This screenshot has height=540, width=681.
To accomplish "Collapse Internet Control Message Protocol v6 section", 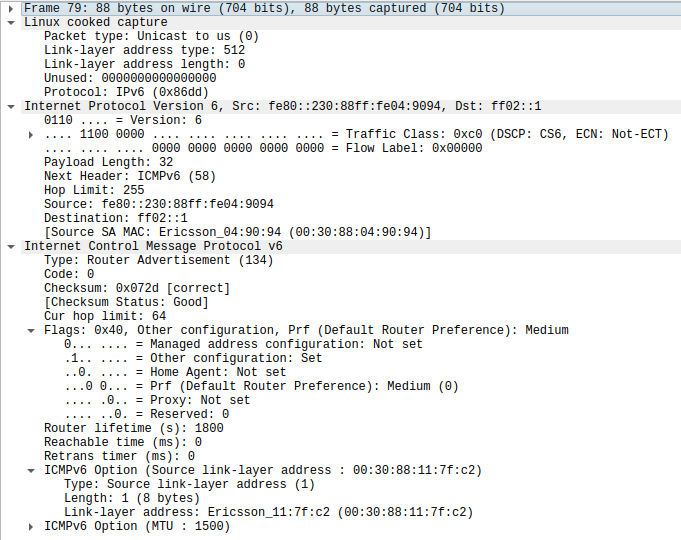I will pyautogui.click(x=11, y=246).
